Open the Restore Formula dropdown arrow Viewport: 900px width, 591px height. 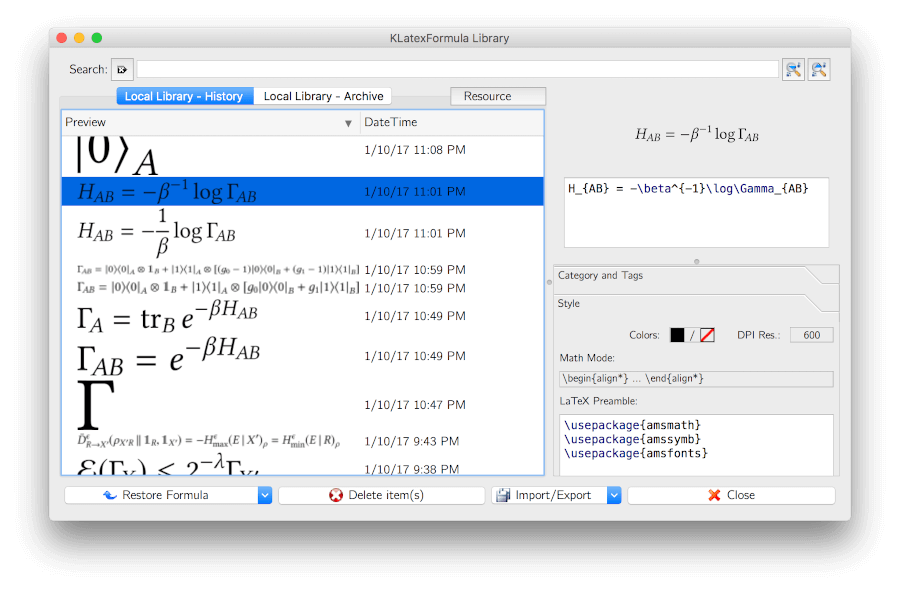click(265, 495)
